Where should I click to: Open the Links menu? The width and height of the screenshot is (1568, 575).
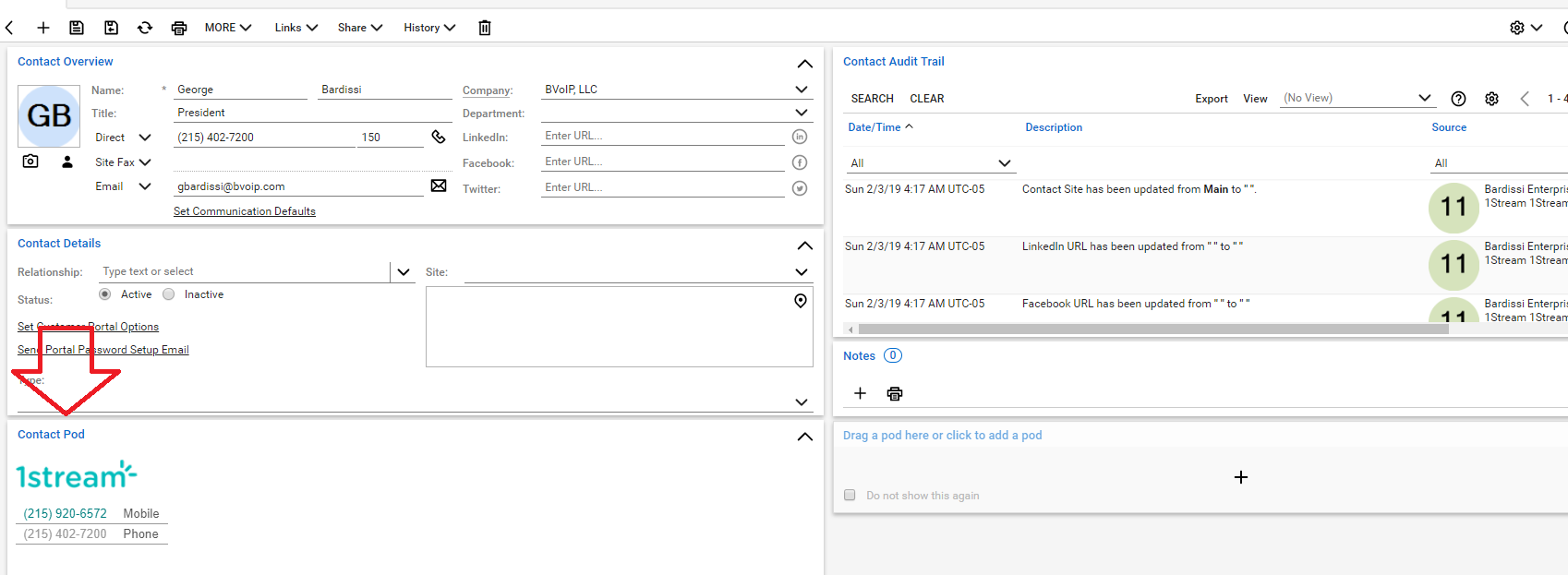[296, 28]
